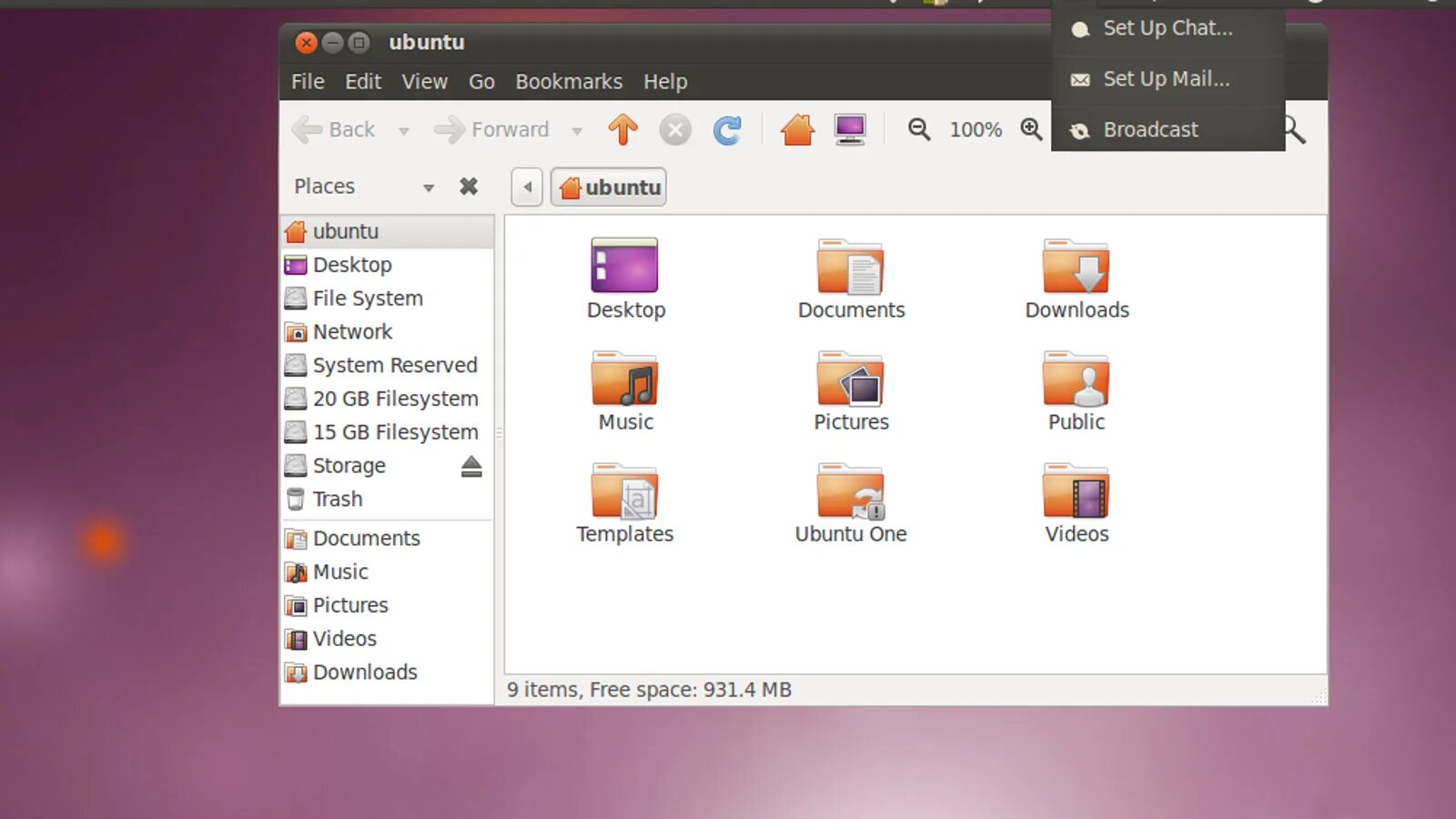Click the 100% zoom level button
The image size is (1456, 819).
[x=976, y=130]
